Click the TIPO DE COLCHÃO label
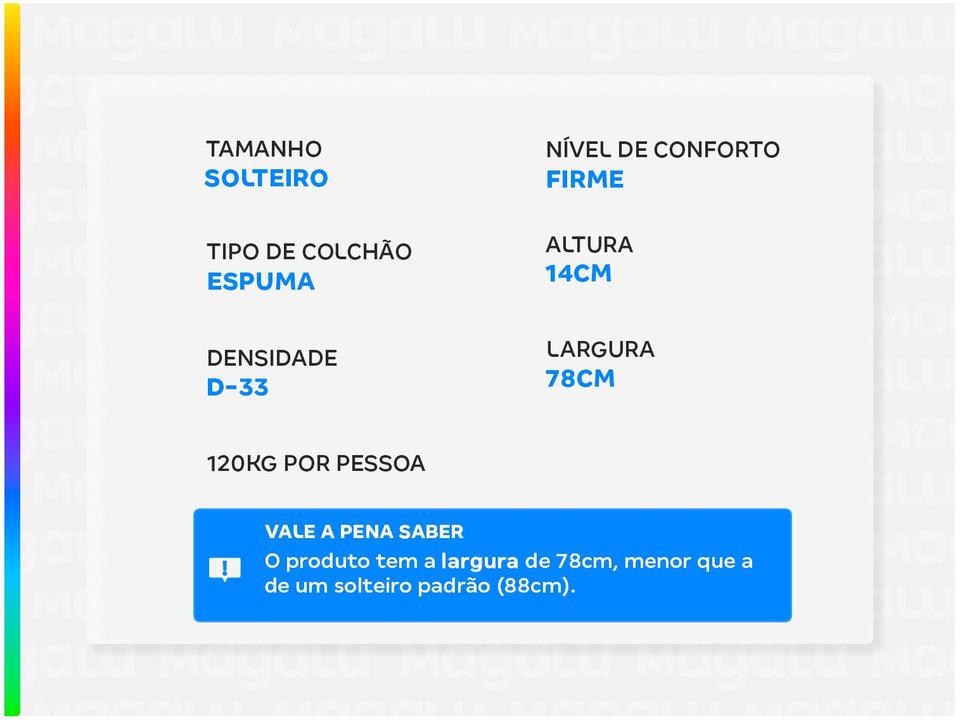 309,252
